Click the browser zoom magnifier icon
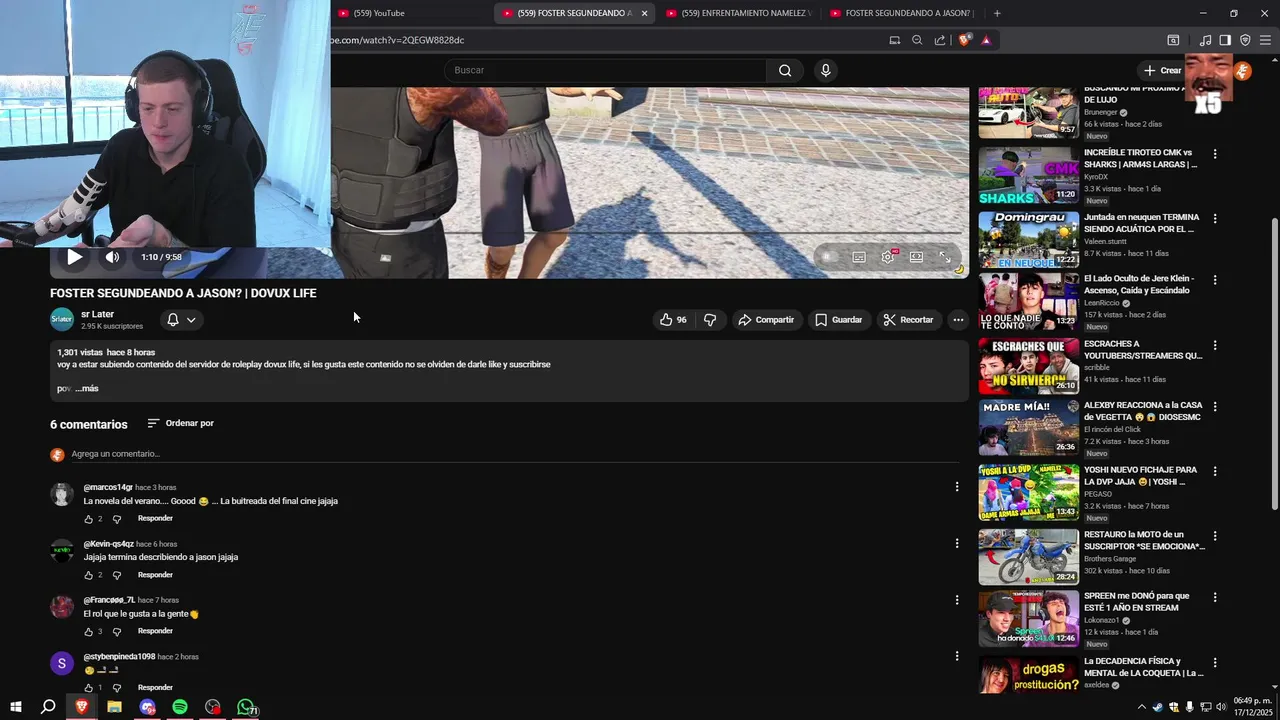1280x720 pixels. (x=917, y=40)
